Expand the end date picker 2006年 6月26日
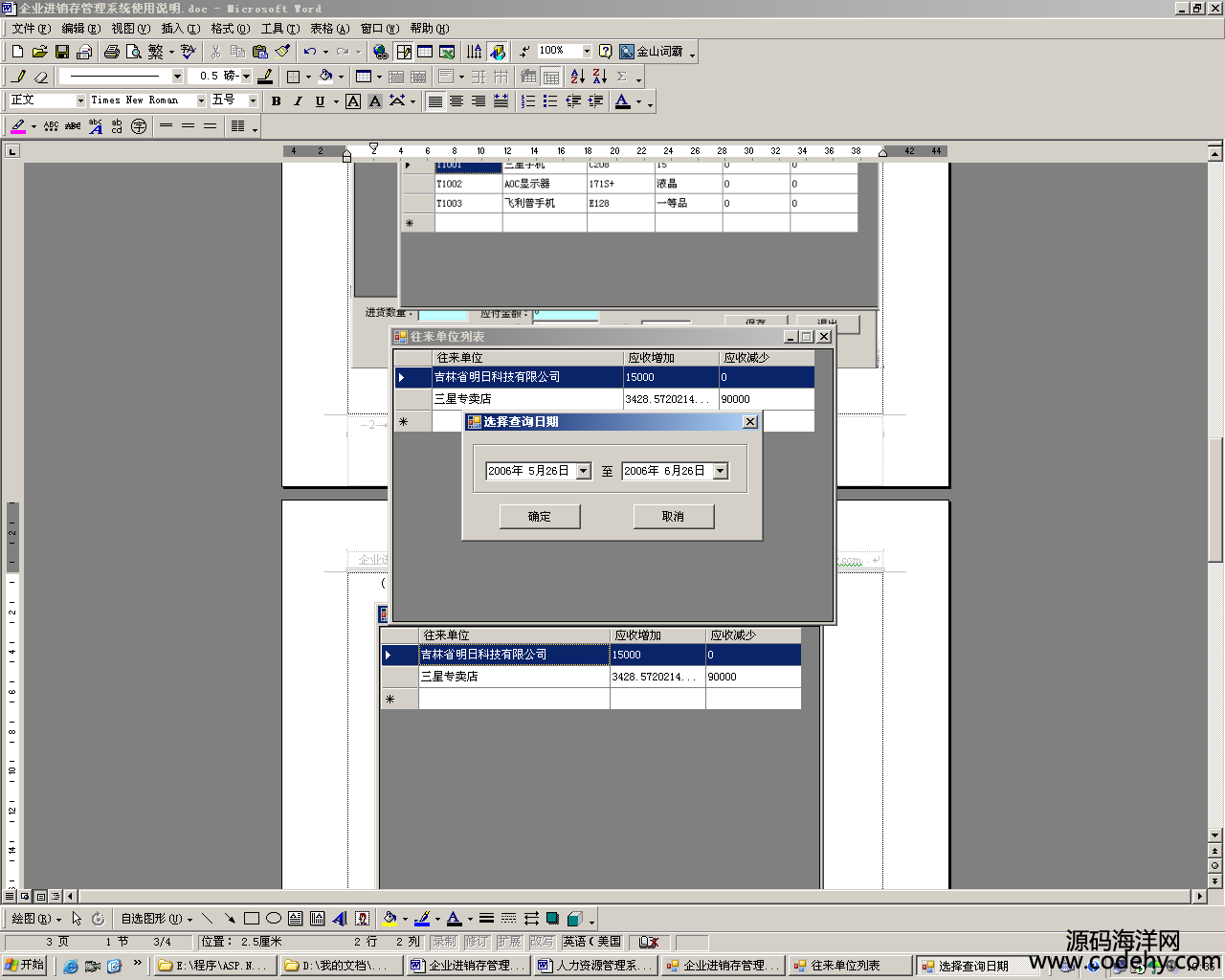 pyautogui.click(x=721, y=471)
